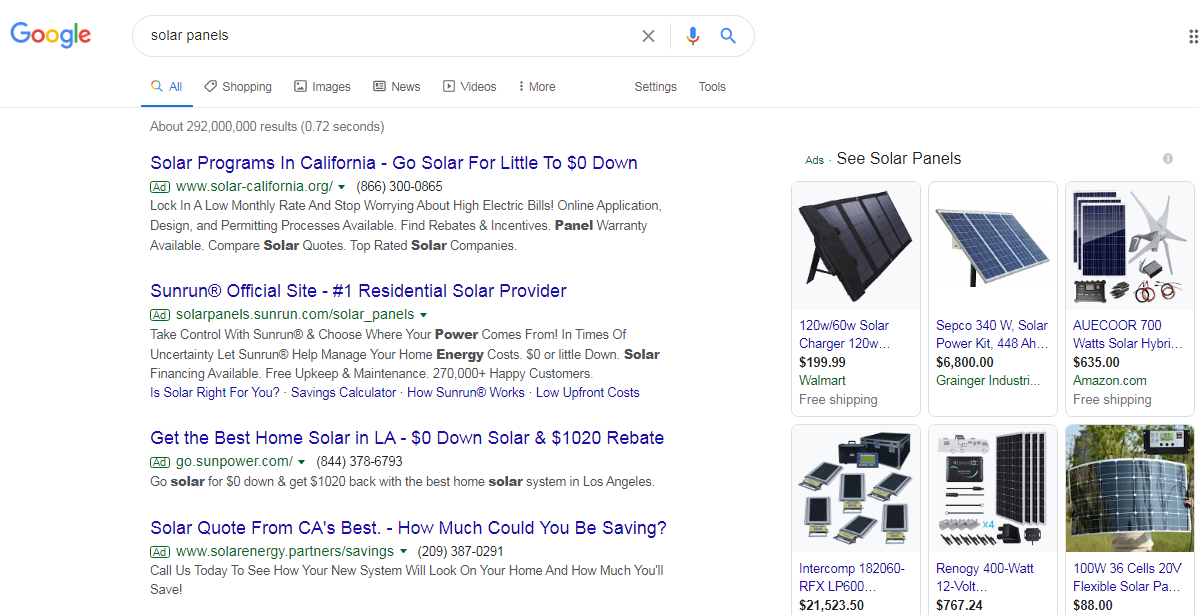The width and height of the screenshot is (1199, 615).
Task: Click the Ad badge for go.sunpower.com
Action: 160,462
